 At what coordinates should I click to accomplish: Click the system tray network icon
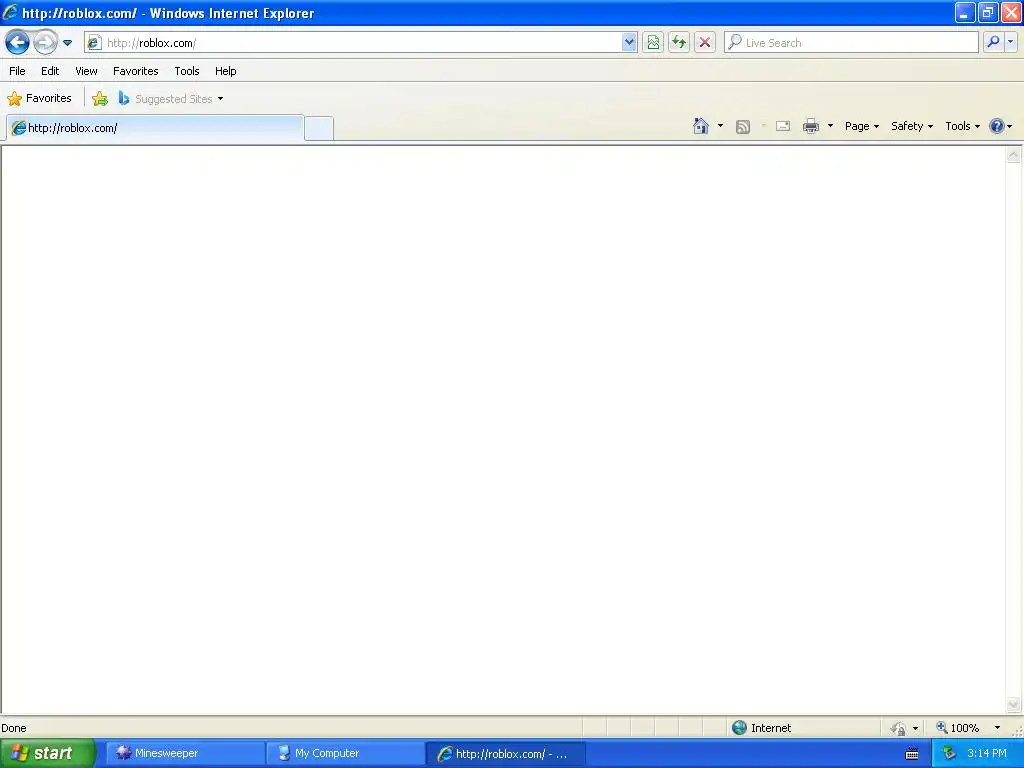pos(949,754)
